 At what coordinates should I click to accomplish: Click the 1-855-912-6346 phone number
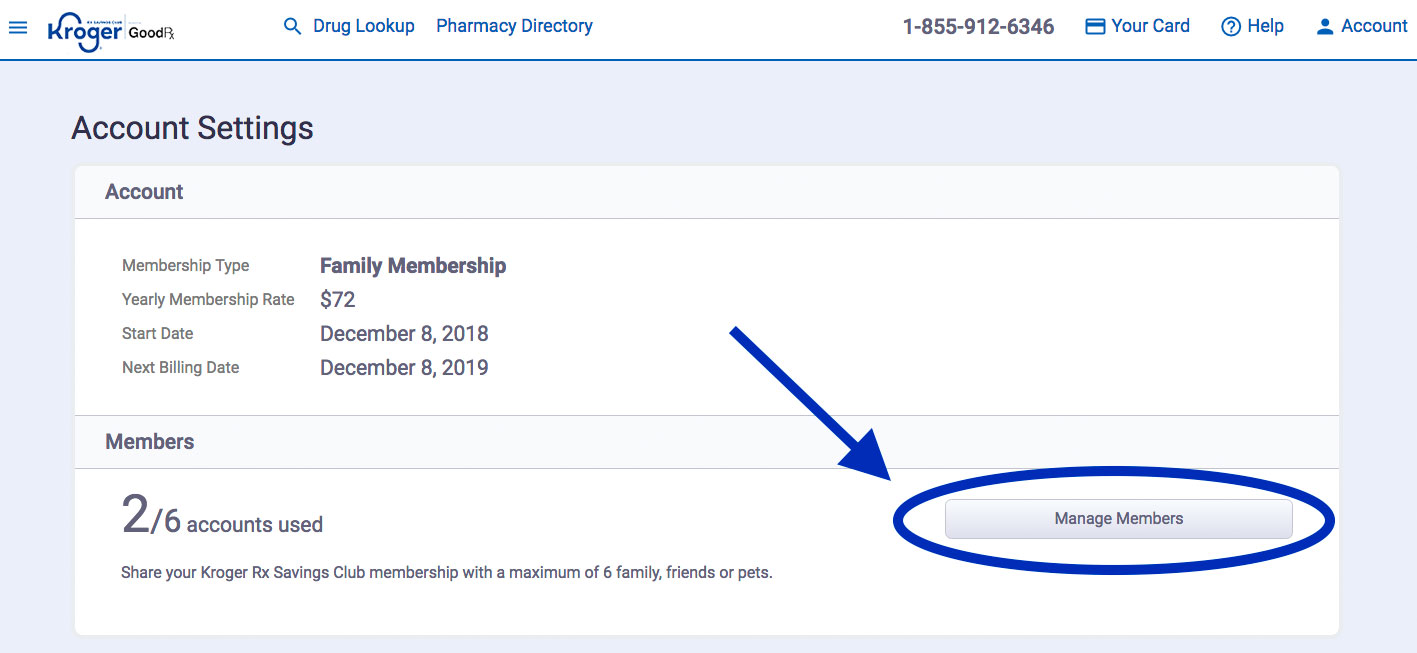[978, 27]
